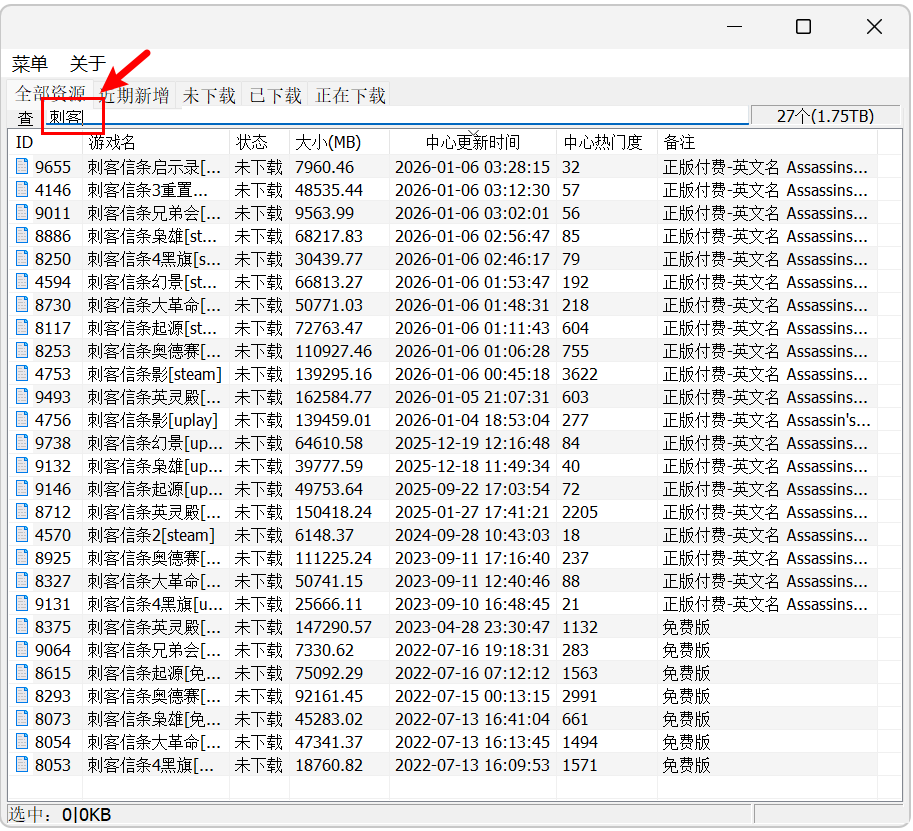Switch to the 正在下载 tab

350,95
